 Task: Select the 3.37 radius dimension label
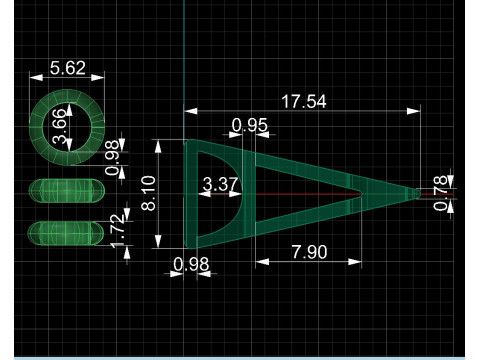[220, 184]
